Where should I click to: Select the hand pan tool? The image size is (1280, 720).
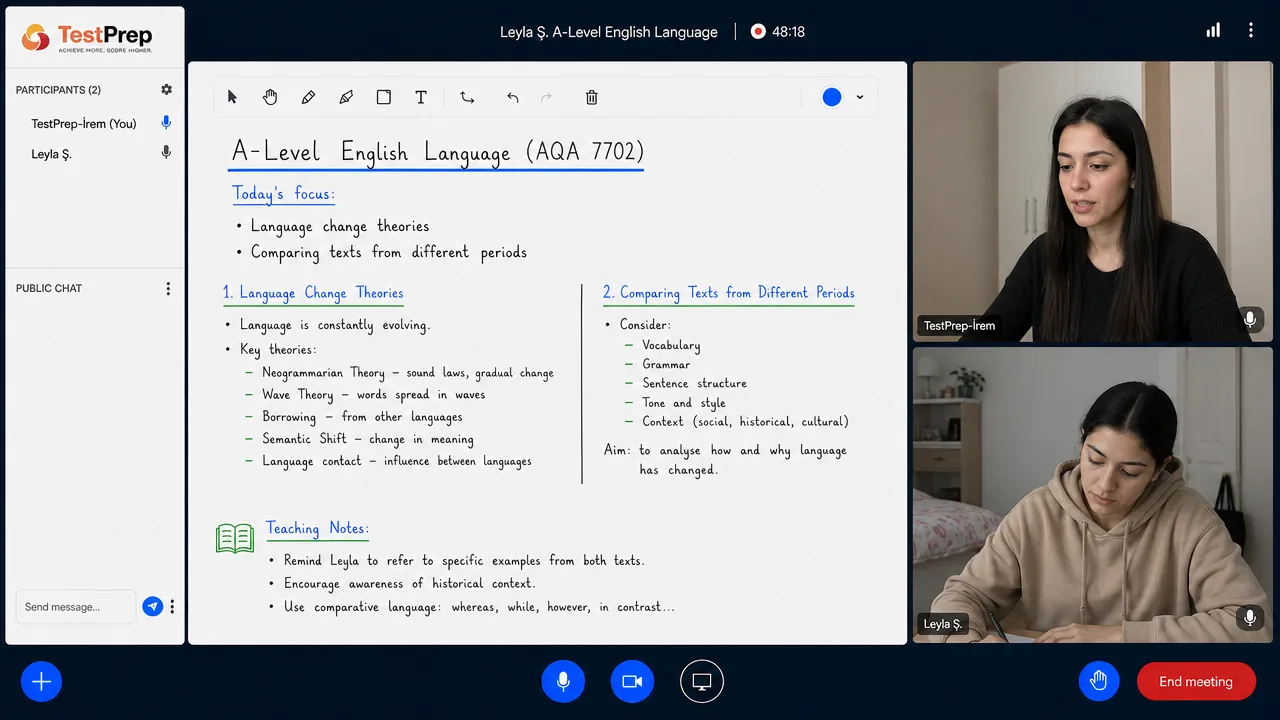[x=270, y=97]
